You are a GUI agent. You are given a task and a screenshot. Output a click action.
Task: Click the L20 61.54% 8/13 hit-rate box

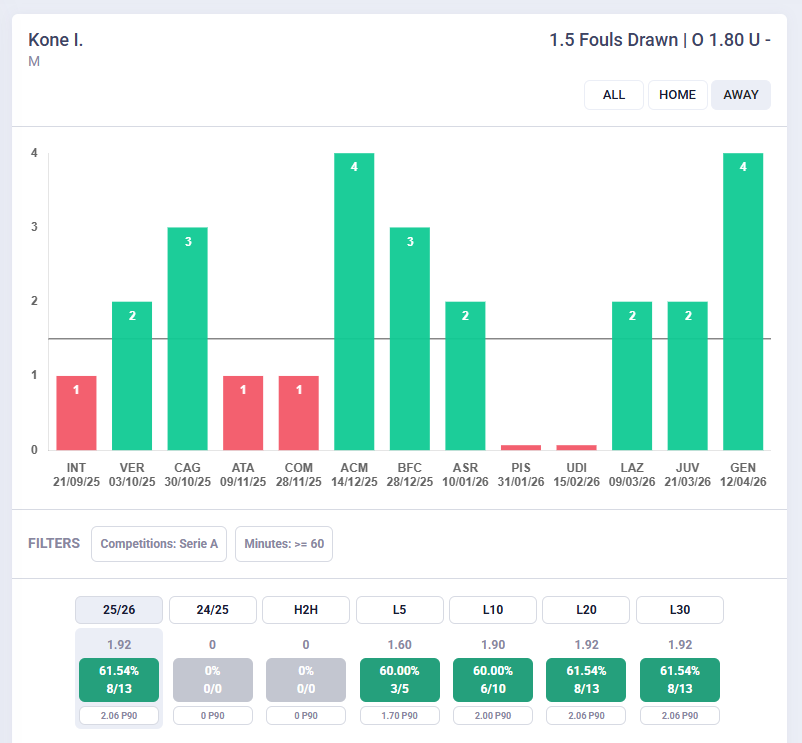[586, 680]
